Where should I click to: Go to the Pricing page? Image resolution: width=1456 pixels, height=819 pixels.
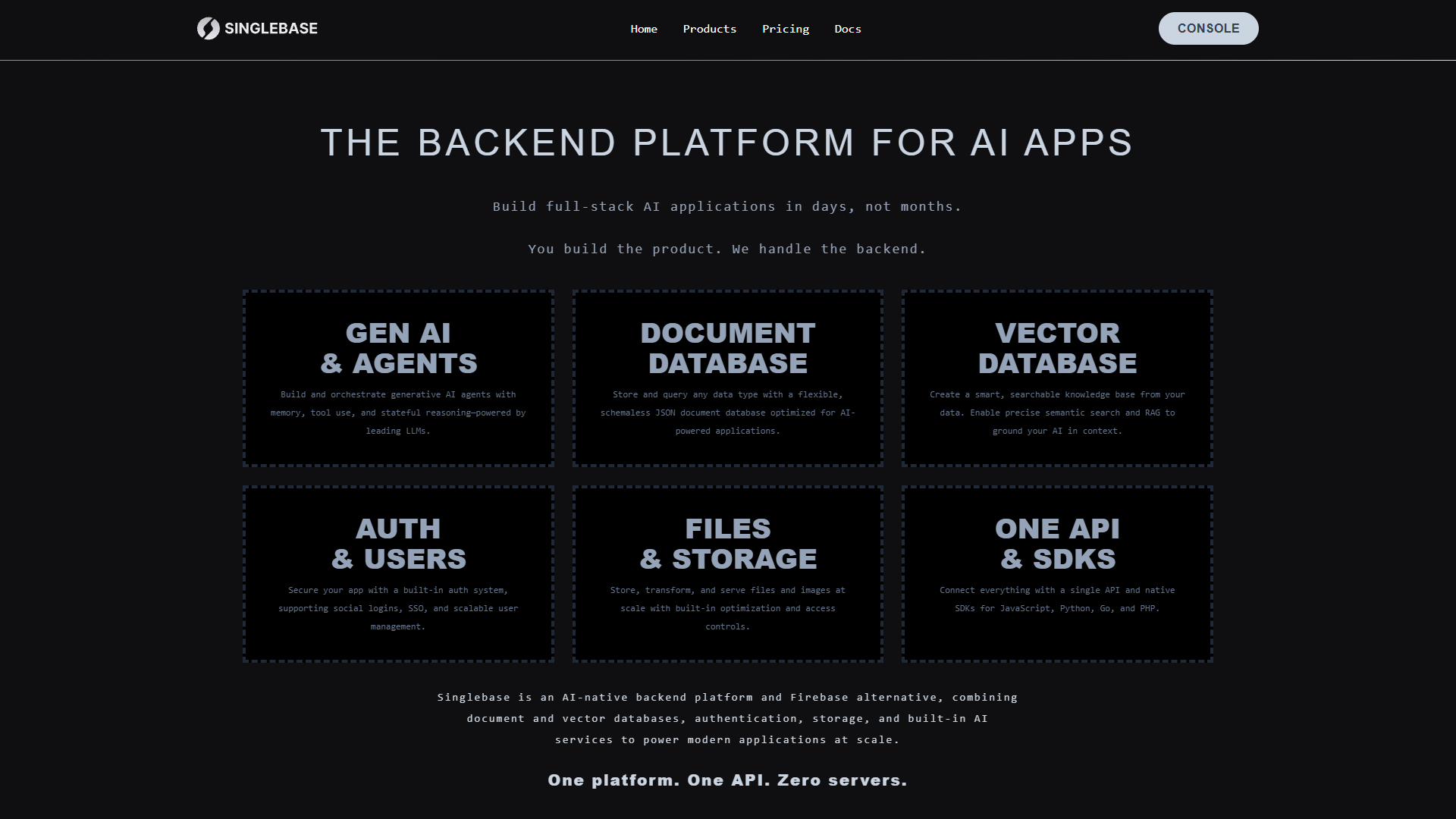point(786,29)
